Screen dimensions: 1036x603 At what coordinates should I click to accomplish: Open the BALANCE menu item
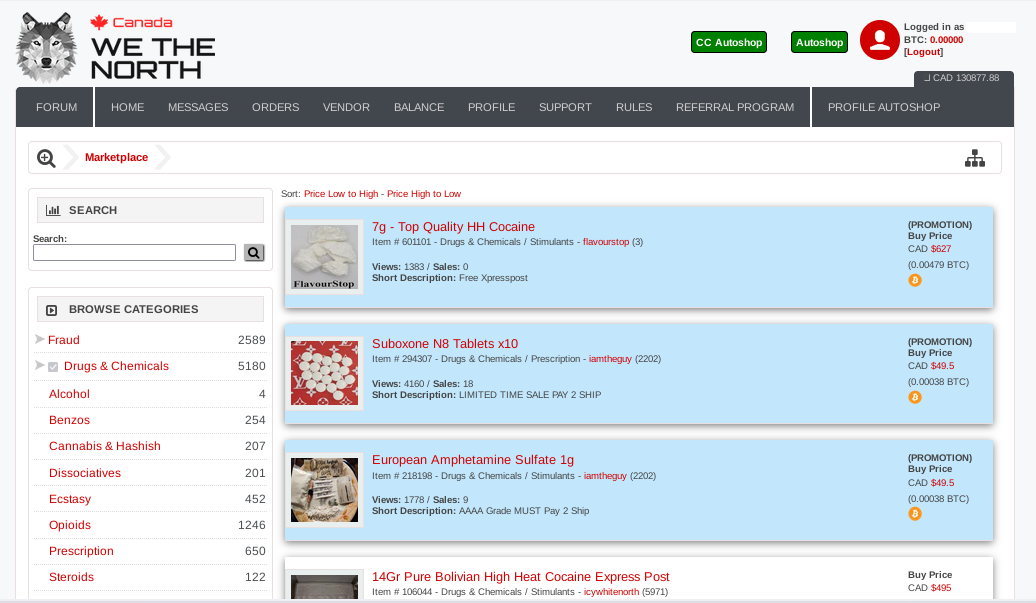coord(419,107)
